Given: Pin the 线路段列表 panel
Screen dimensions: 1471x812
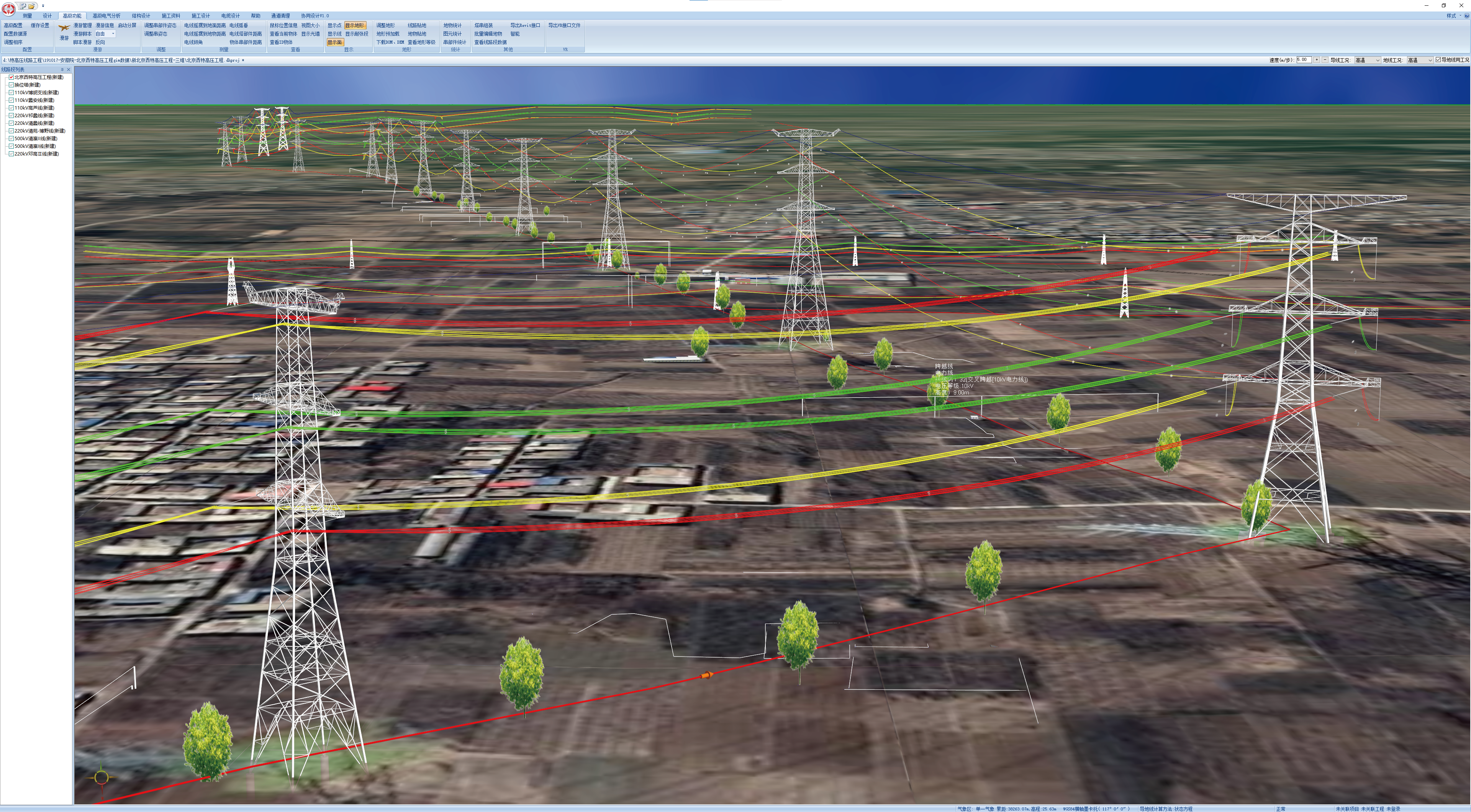Looking at the screenshot, I should pyautogui.click(x=62, y=70).
